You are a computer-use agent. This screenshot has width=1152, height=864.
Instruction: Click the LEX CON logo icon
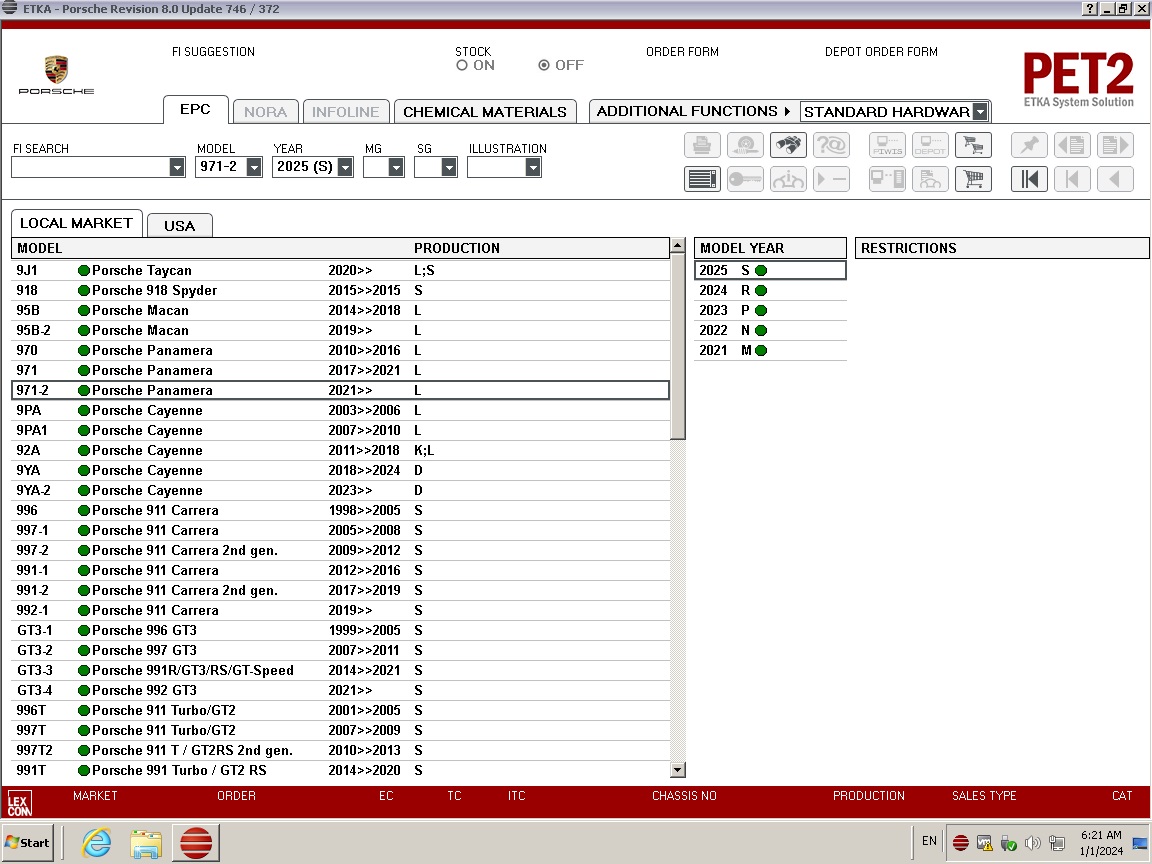tap(19, 802)
